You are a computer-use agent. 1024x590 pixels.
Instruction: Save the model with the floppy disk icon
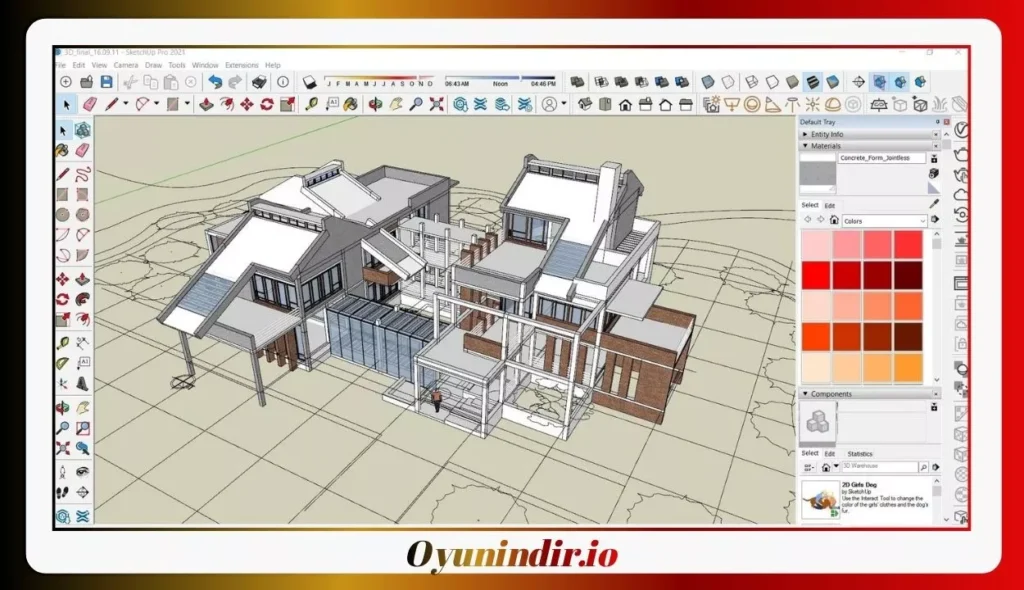pyautogui.click(x=106, y=82)
